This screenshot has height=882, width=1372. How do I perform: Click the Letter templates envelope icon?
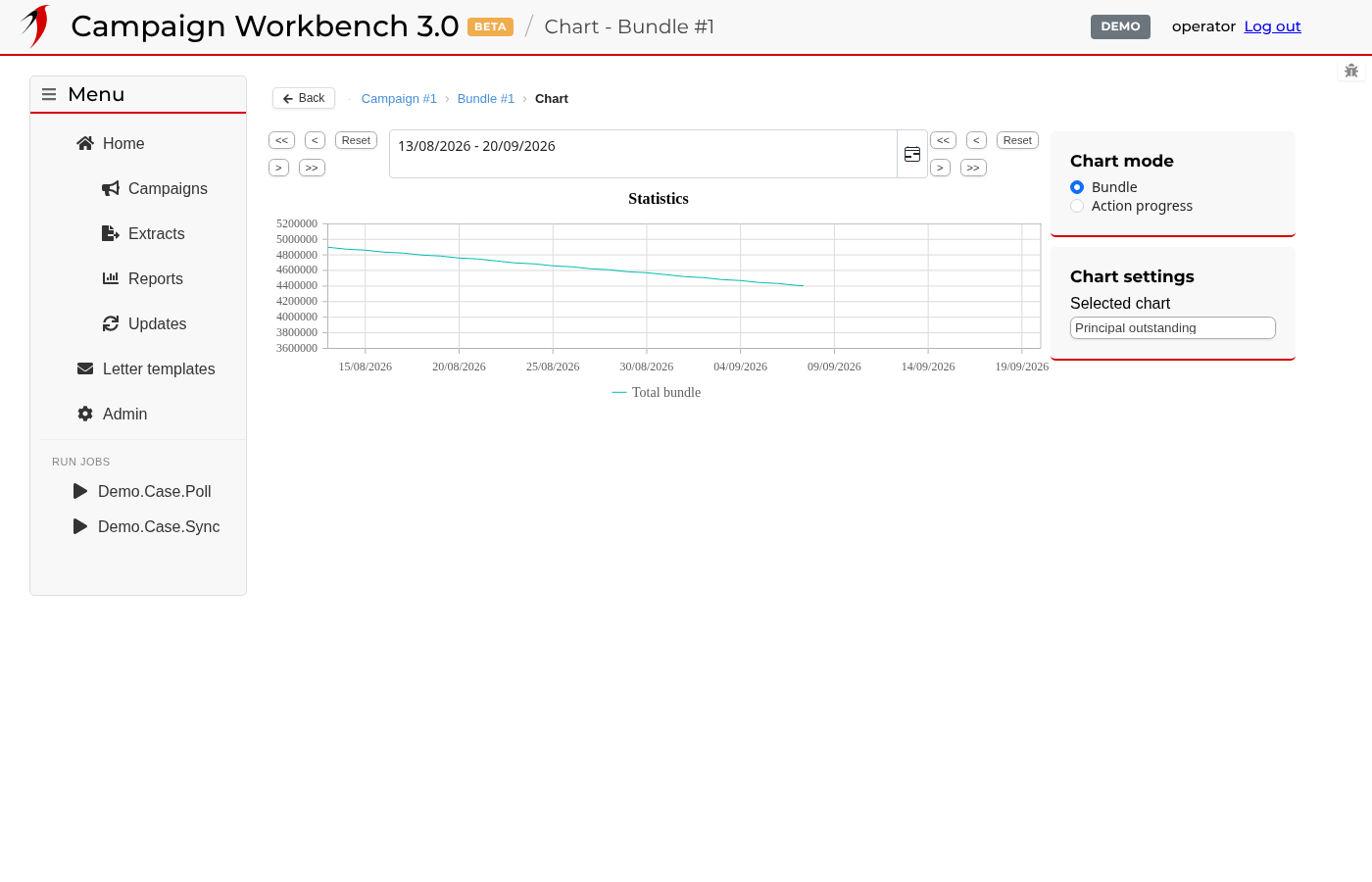click(x=85, y=368)
